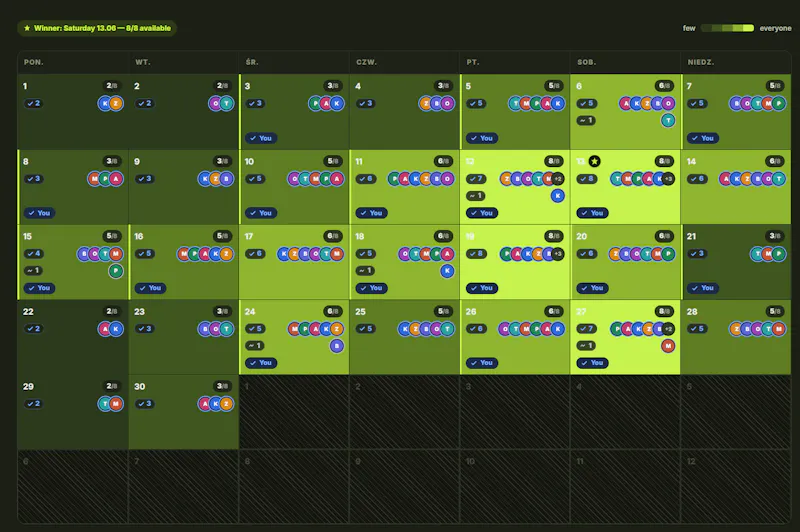This screenshot has width=800, height=532.
Task: Toggle the You badge on day 13
Action: pos(592,213)
